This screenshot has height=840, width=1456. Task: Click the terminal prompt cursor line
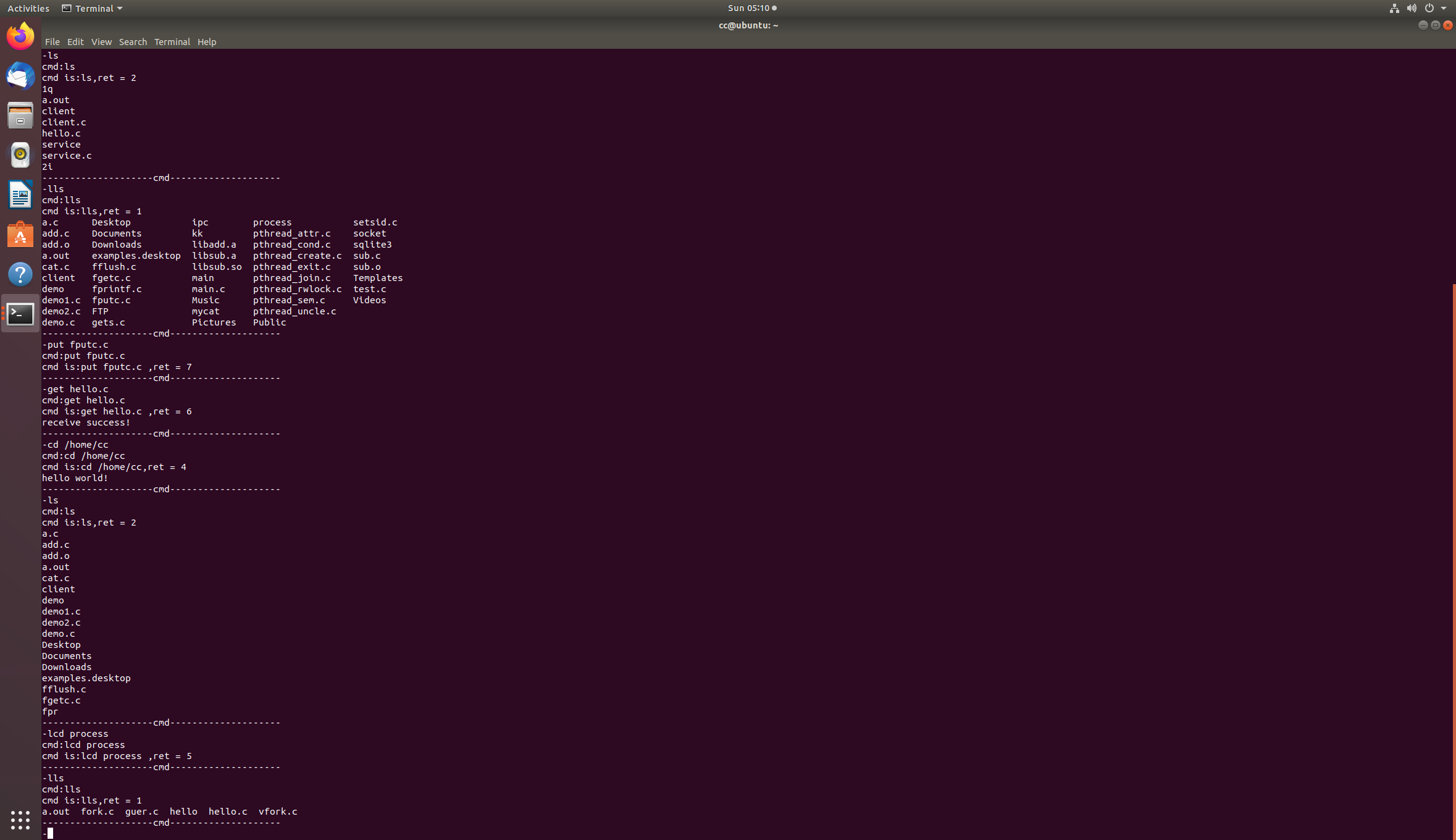[50, 833]
